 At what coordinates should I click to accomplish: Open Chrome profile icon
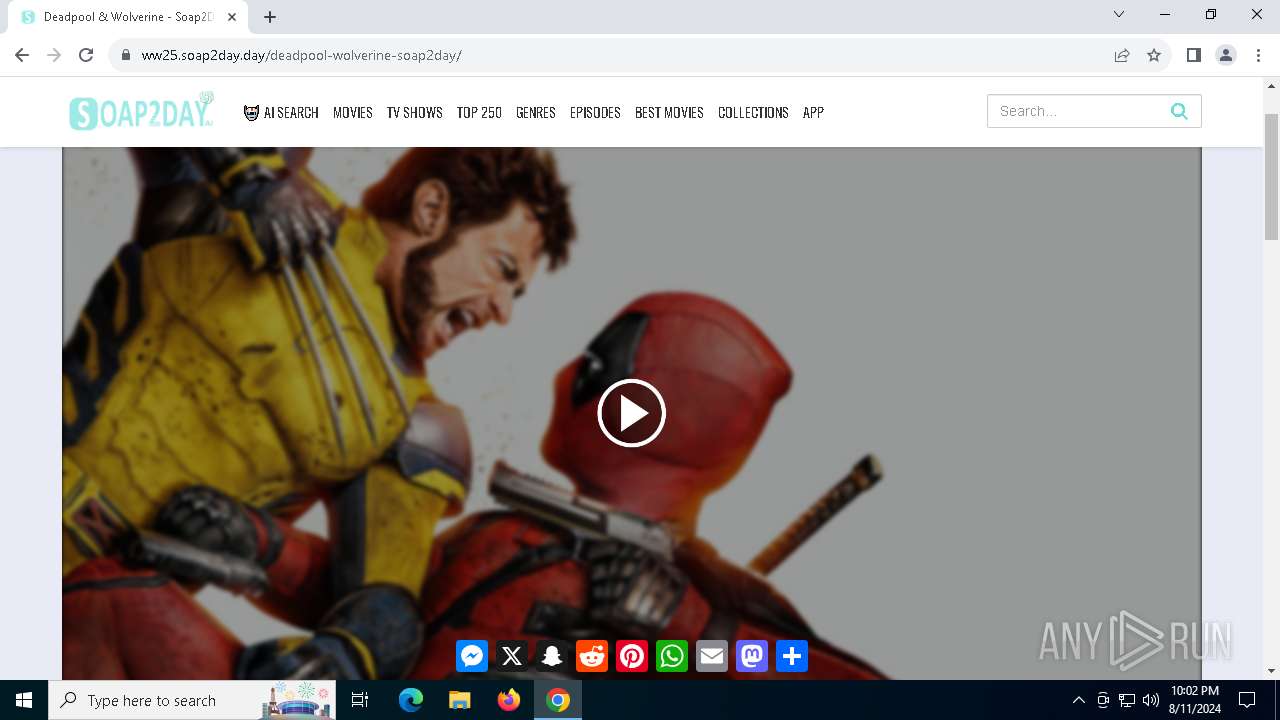[1226, 55]
